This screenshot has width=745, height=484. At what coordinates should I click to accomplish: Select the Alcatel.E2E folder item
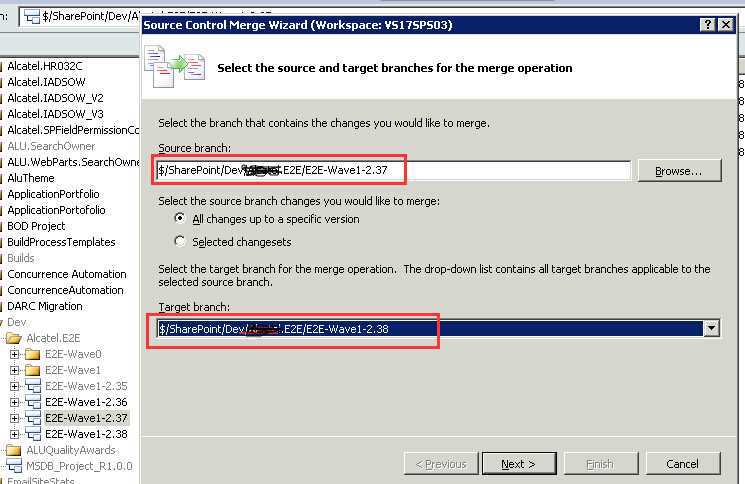[53, 338]
